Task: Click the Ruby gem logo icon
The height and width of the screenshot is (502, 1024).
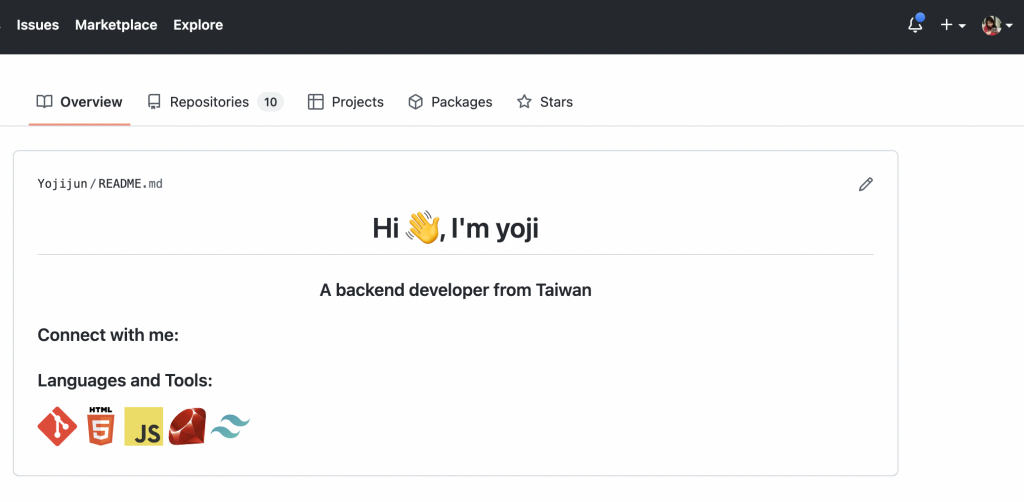Action: 187,427
